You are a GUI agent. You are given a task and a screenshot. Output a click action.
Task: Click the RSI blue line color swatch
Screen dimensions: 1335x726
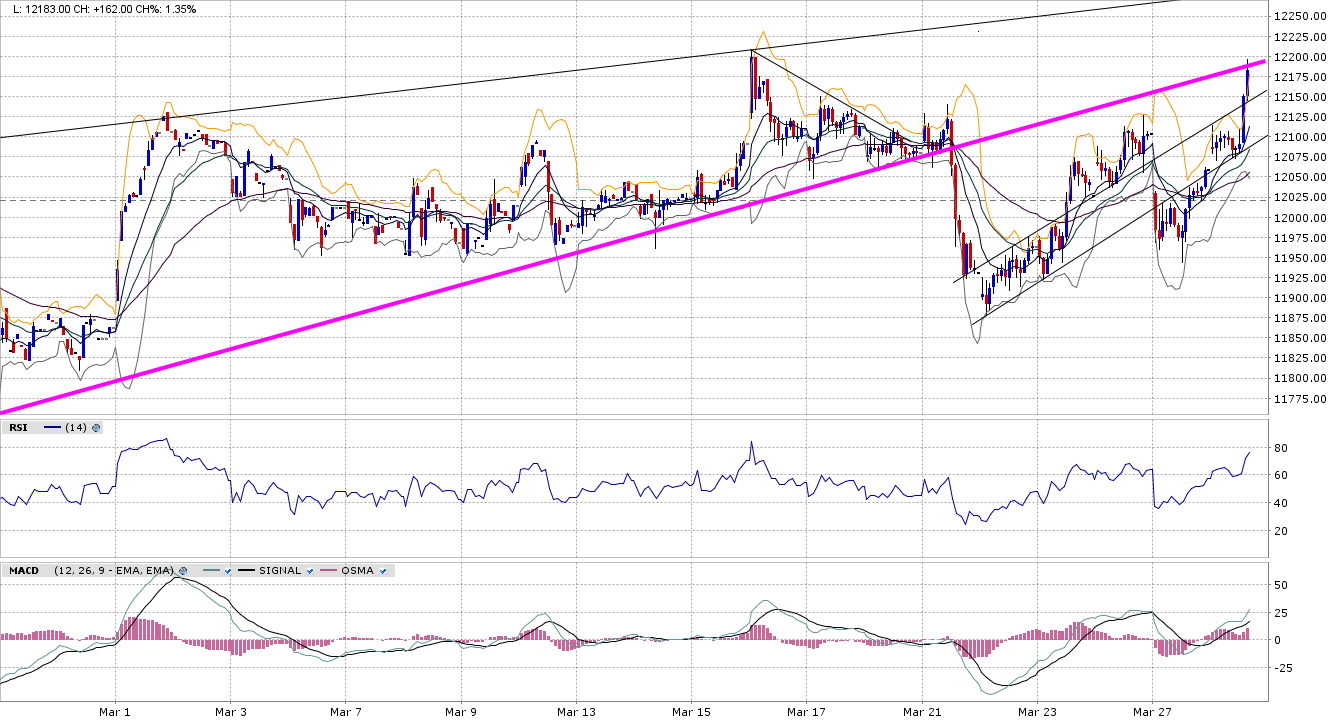(x=52, y=428)
